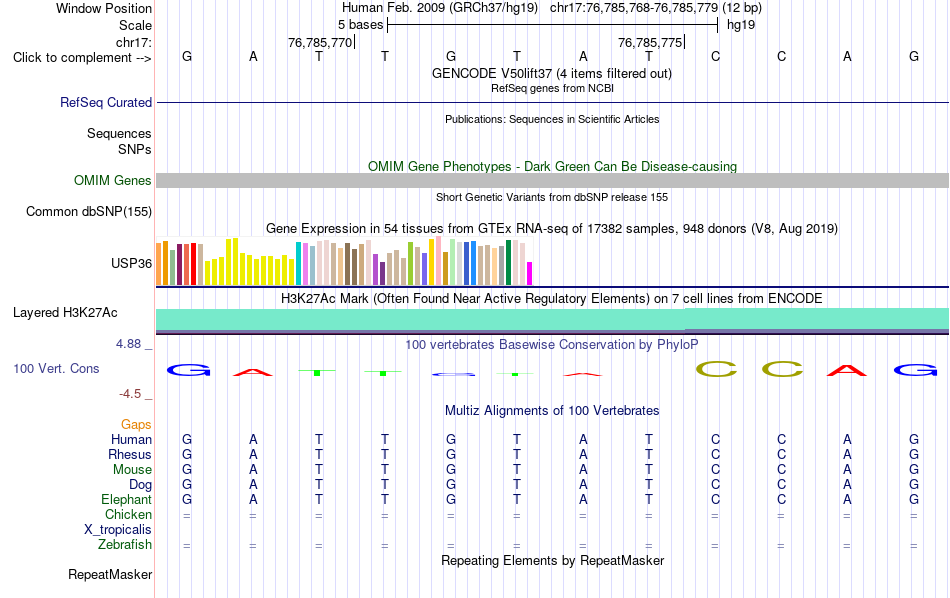This screenshot has height=598, width=950.
Task: Open the 100 Vert. Cons label
Action: point(56,368)
